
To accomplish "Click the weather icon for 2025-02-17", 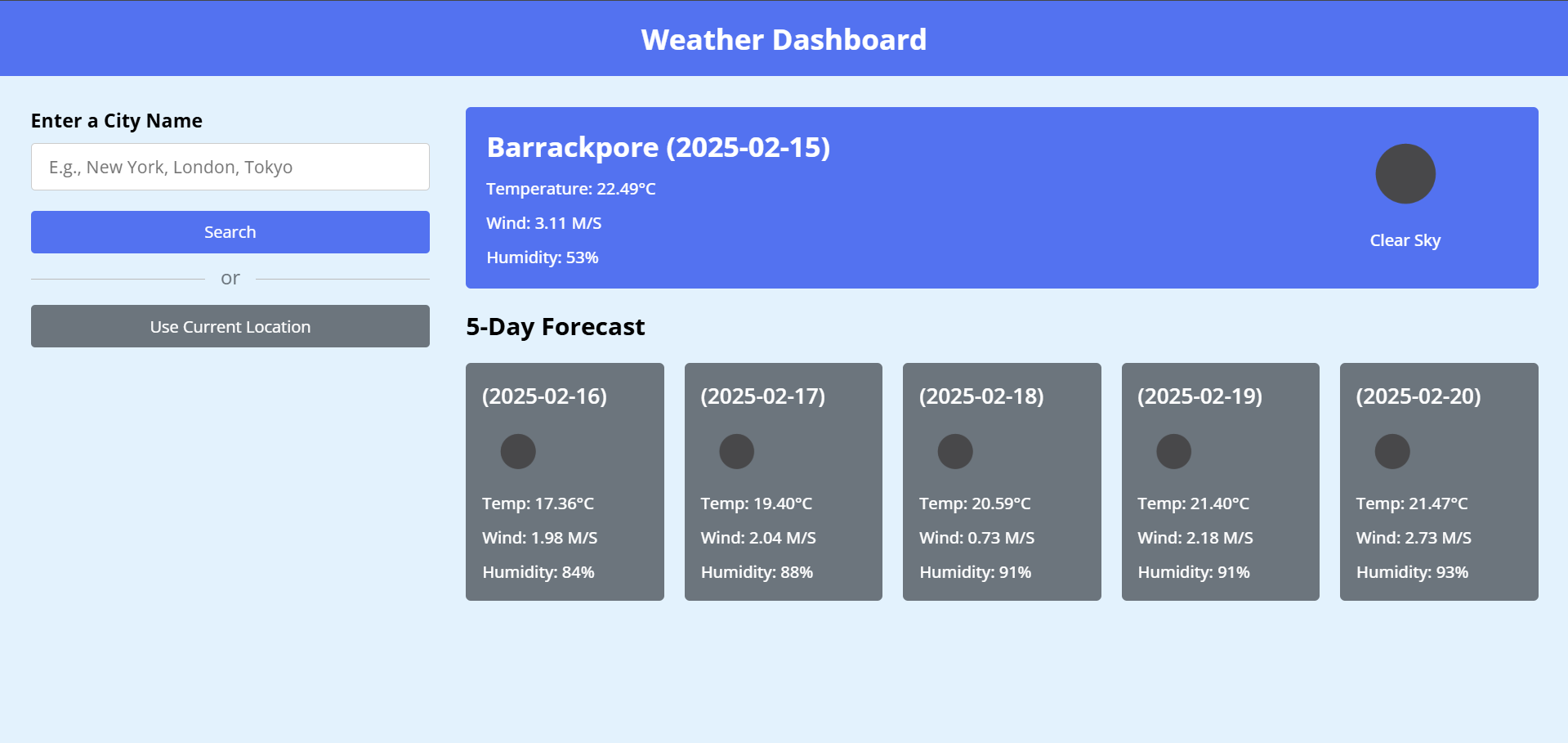I will point(736,450).
